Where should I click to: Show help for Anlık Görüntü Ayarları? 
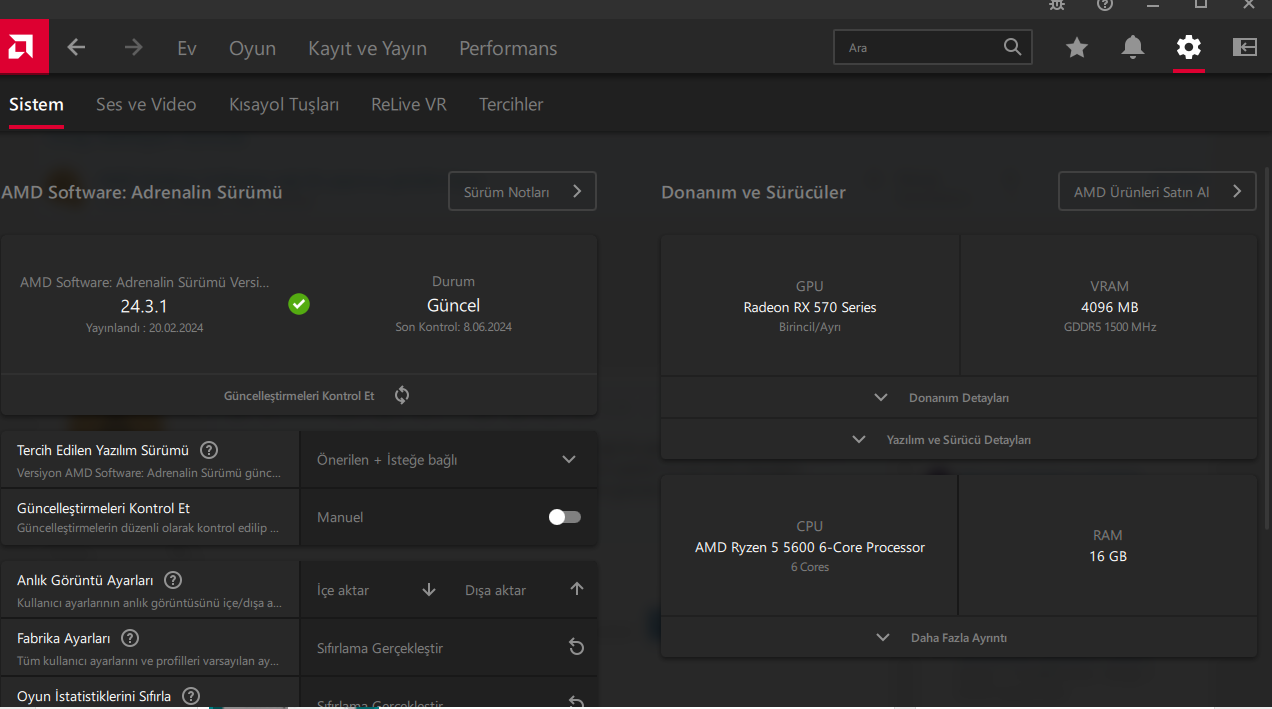click(x=173, y=580)
